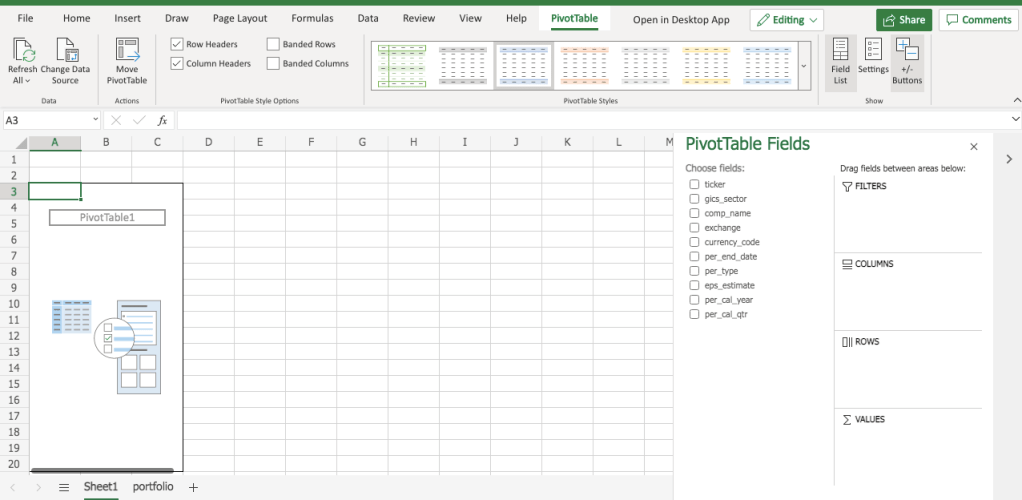Enable the Banded Rows checkbox
This screenshot has height=500, width=1022.
(274, 44)
